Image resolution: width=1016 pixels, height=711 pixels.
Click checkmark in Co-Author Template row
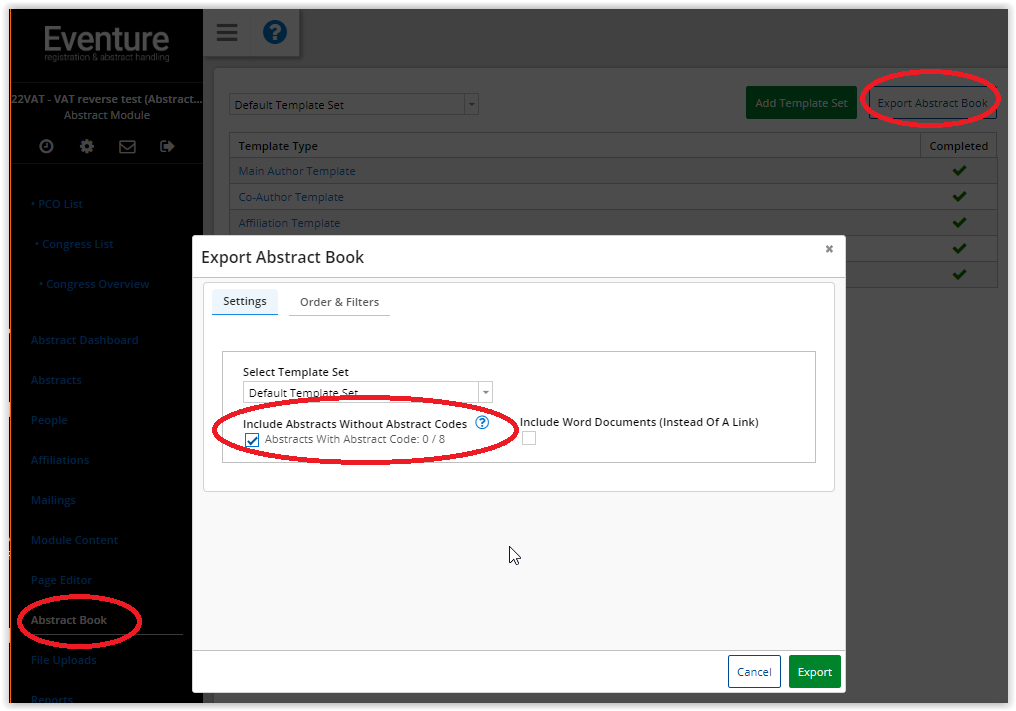[959, 196]
